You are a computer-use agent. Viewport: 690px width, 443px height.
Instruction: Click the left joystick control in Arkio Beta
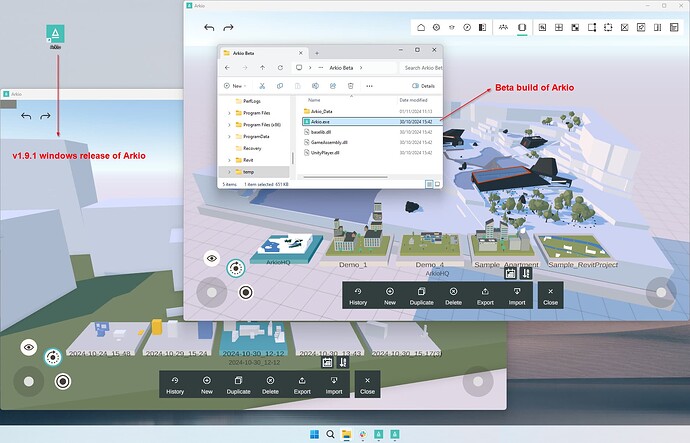(212, 293)
